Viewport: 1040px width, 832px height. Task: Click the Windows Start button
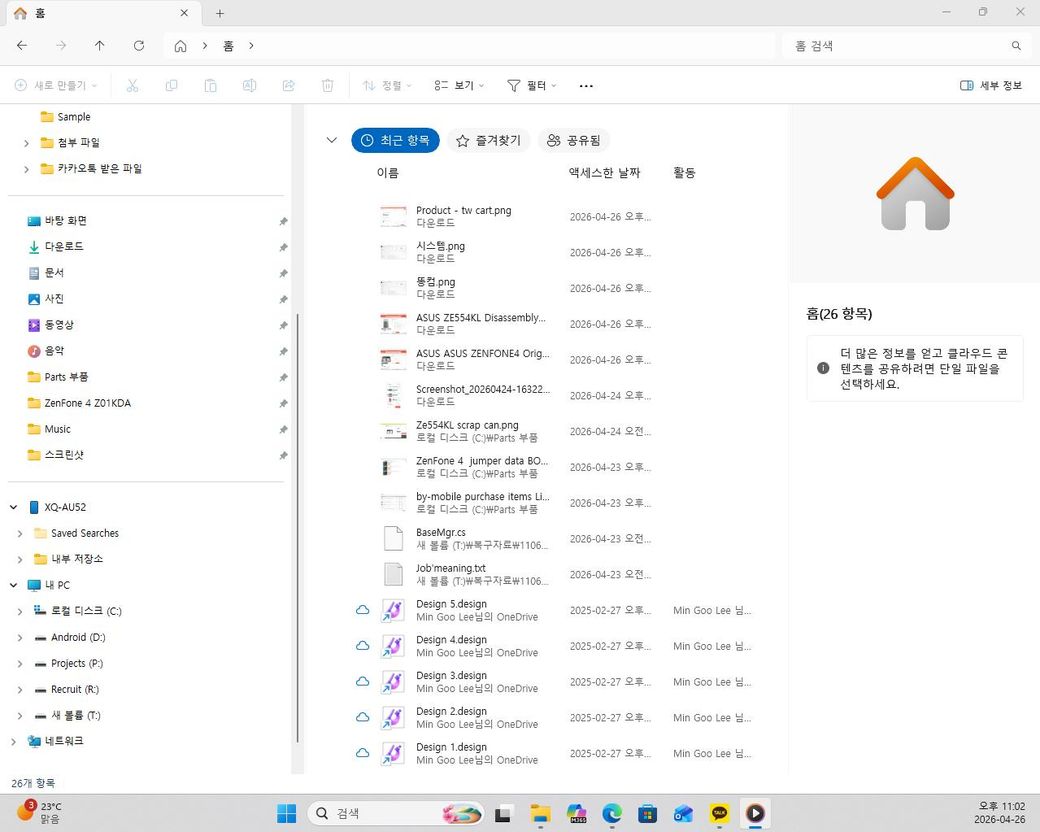click(x=287, y=813)
